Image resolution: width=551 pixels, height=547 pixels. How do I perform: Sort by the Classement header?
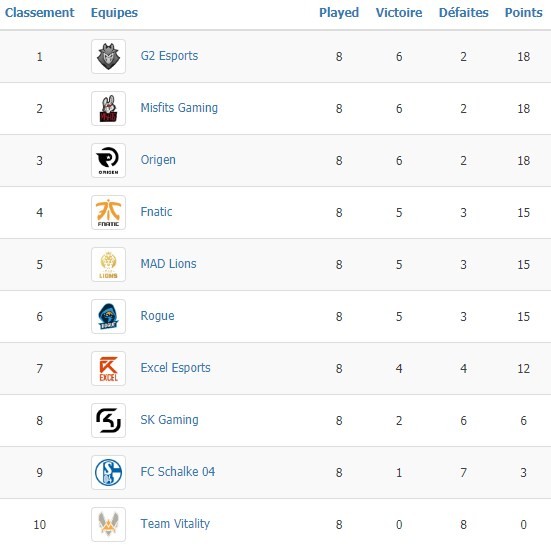[39, 13]
